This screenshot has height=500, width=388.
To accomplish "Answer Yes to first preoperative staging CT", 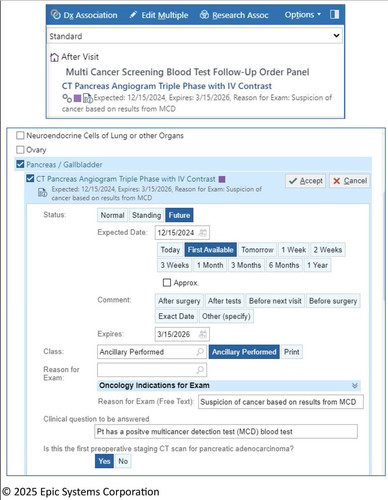I will (x=104, y=461).
